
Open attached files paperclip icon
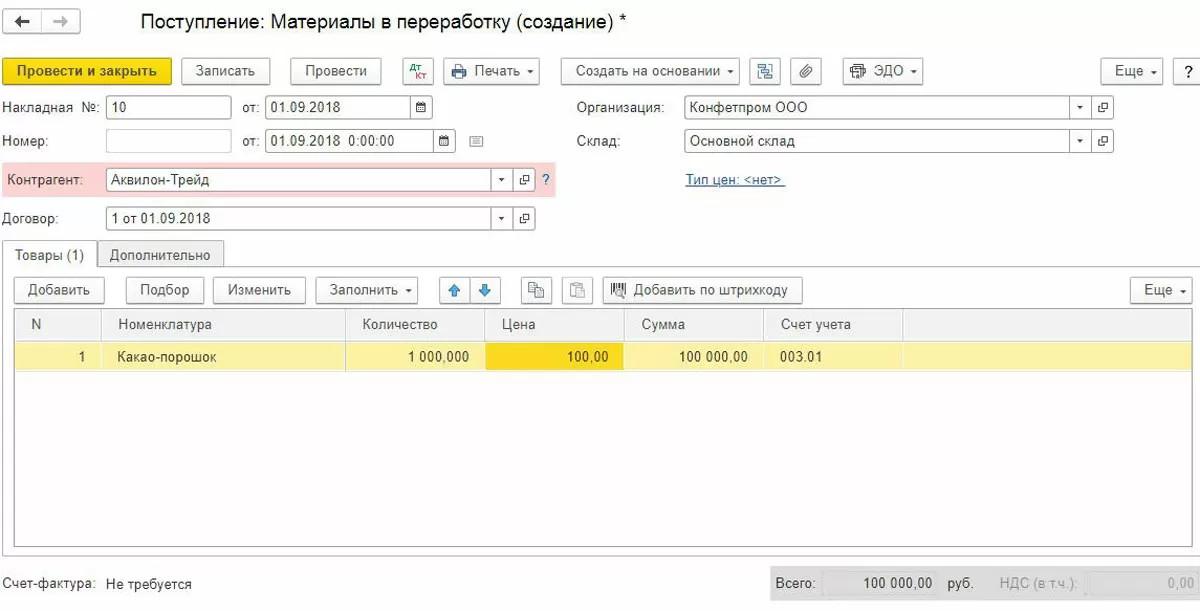click(x=806, y=71)
